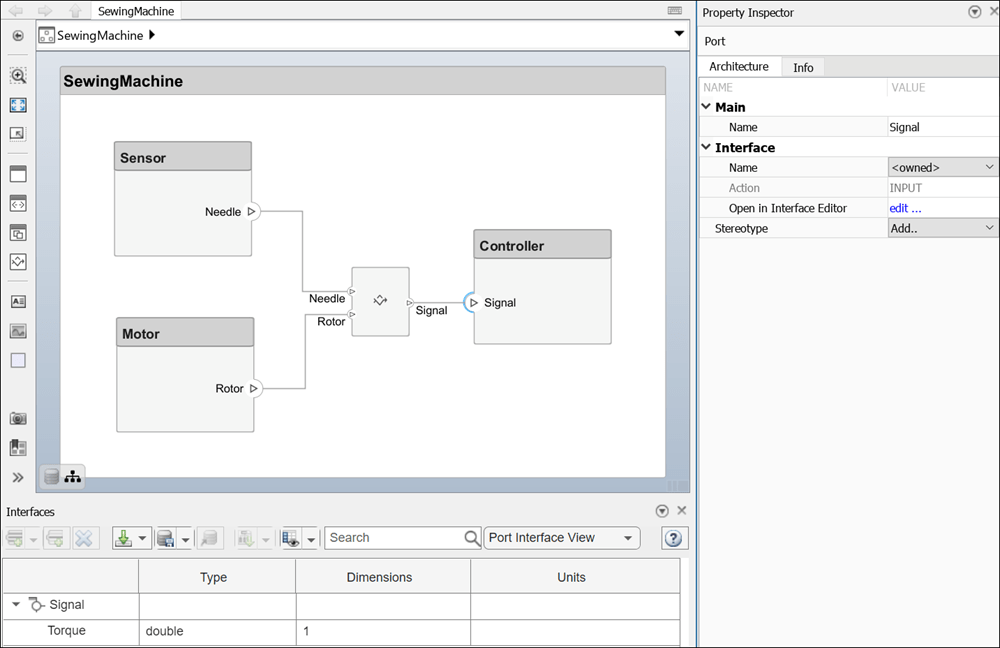Viewport: 1000px width, 648px height.
Task: Open Interfaces help via question mark icon
Action: click(x=675, y=538)
